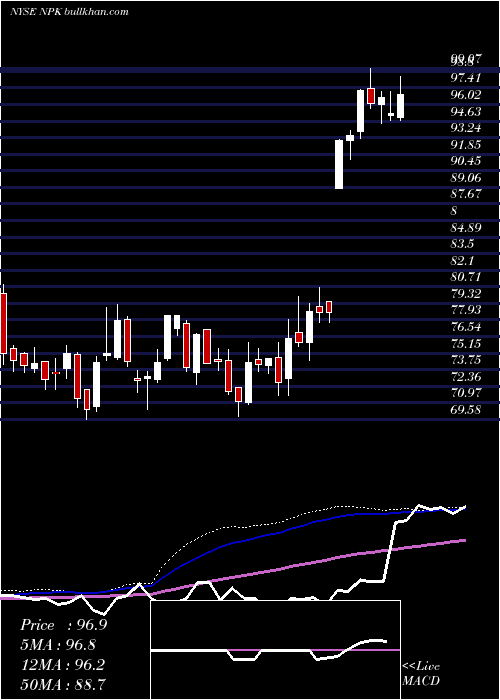The width and height of the screenshot is (500, 700).
Task: Choose the 82.1 price level label
Action: 463,261
